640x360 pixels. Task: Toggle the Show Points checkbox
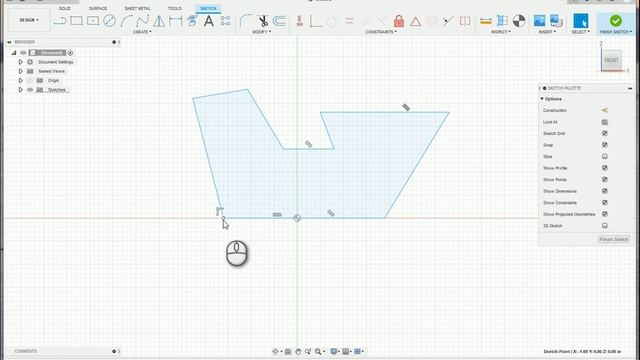tap(604, 180)
